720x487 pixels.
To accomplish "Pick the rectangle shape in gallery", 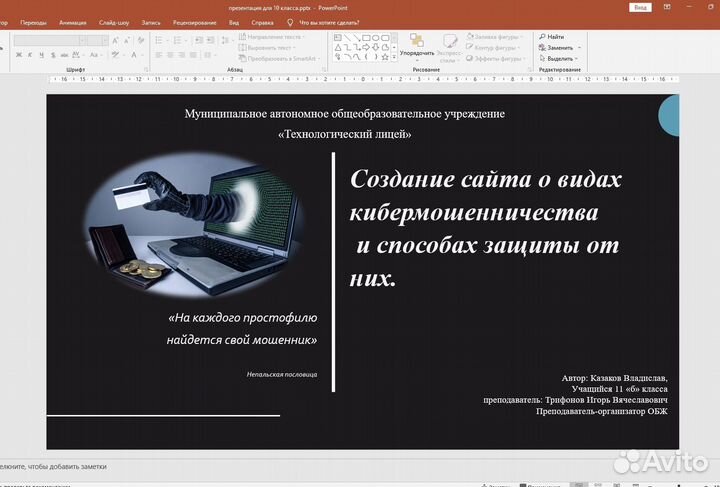I will coord(366,38).
